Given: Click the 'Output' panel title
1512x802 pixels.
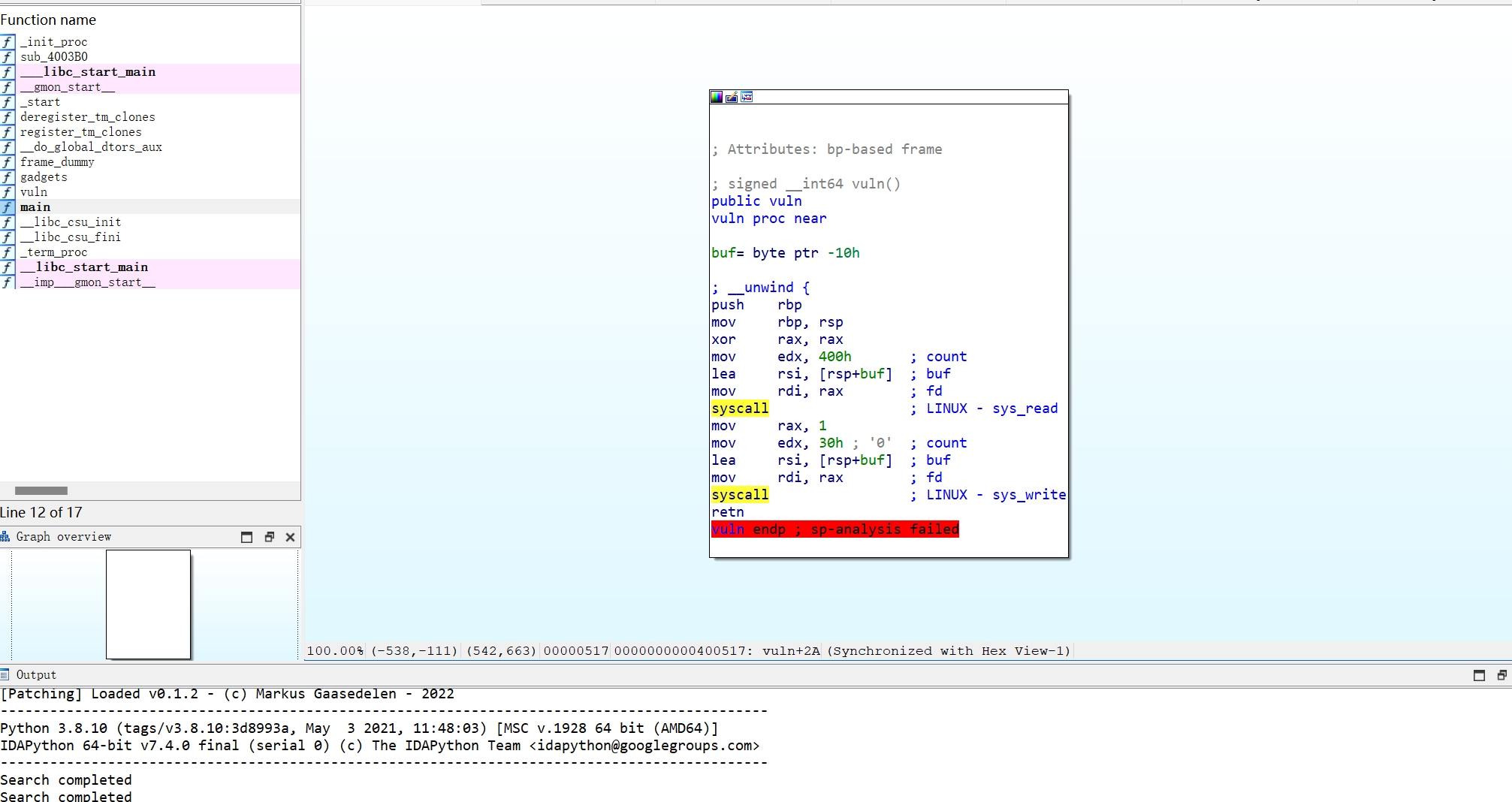Looking at the screenshot, I should tap(36, 675).
